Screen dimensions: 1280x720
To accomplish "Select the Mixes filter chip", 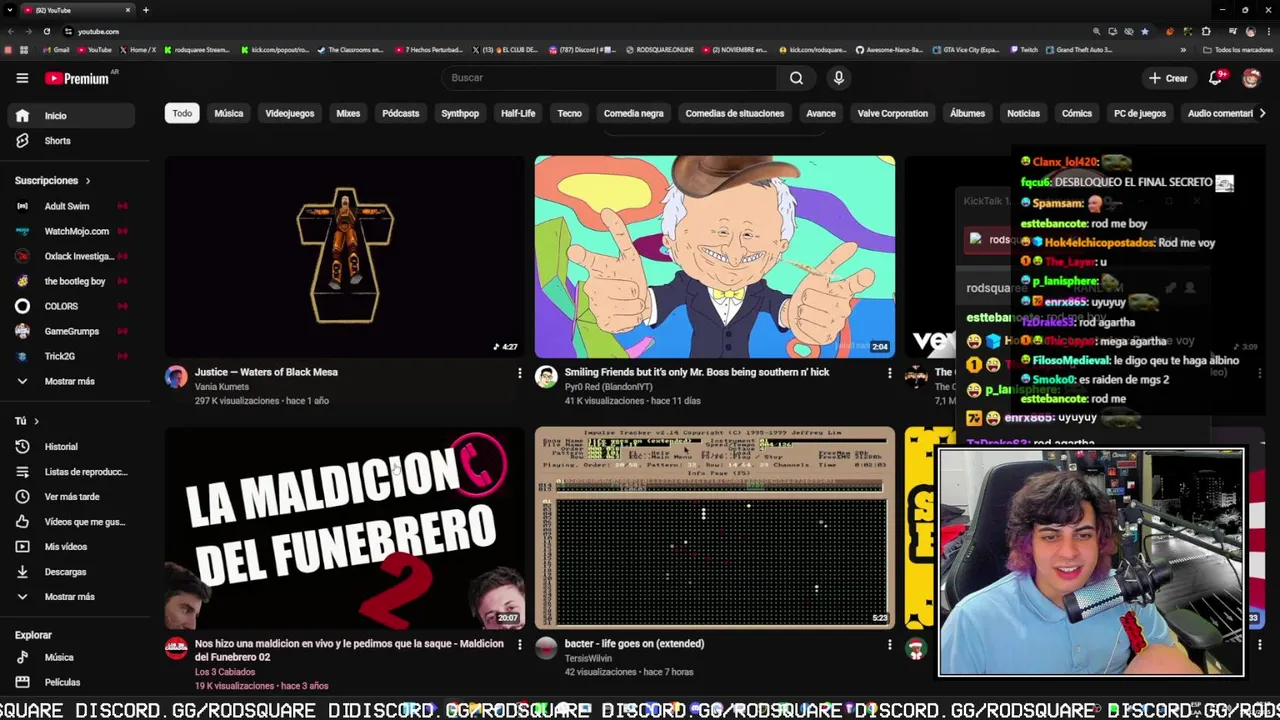I will [x=348, y=113].
